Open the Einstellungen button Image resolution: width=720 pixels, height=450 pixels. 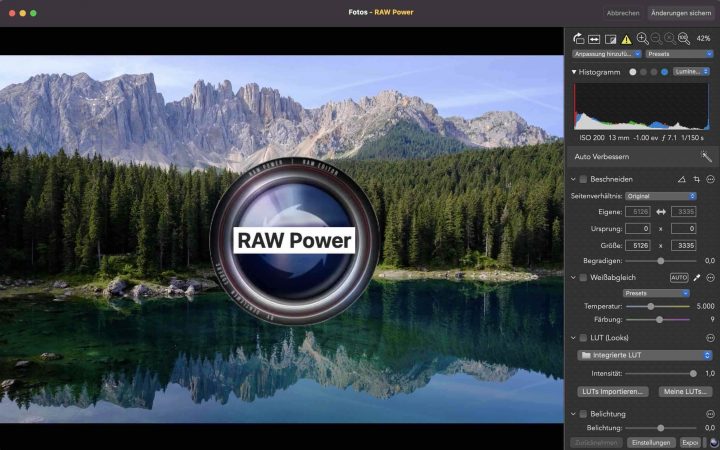pyautogui.click(x=651, y=443)
